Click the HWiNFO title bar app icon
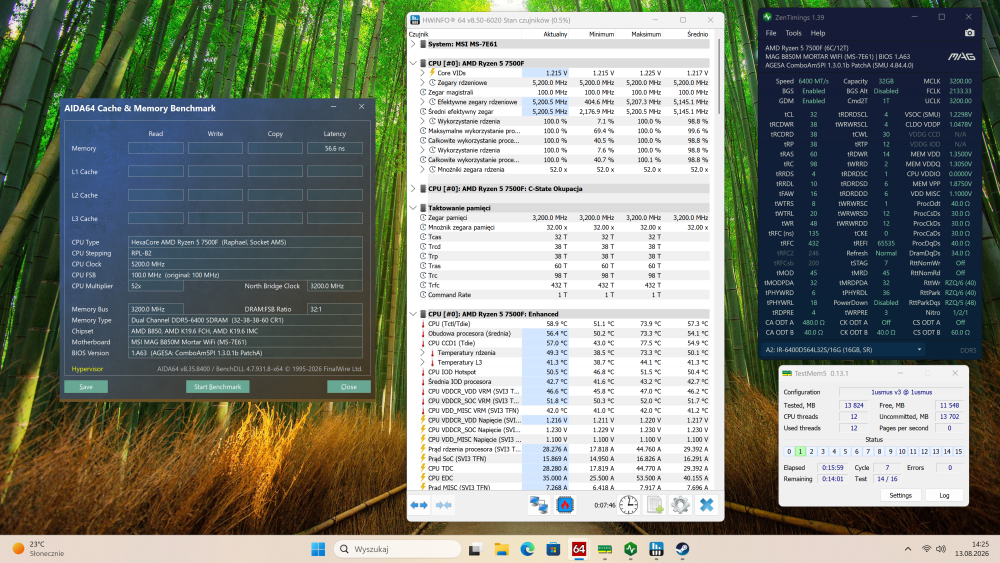The height and width of the screenshot is (563, 1000). coord(415,20)
